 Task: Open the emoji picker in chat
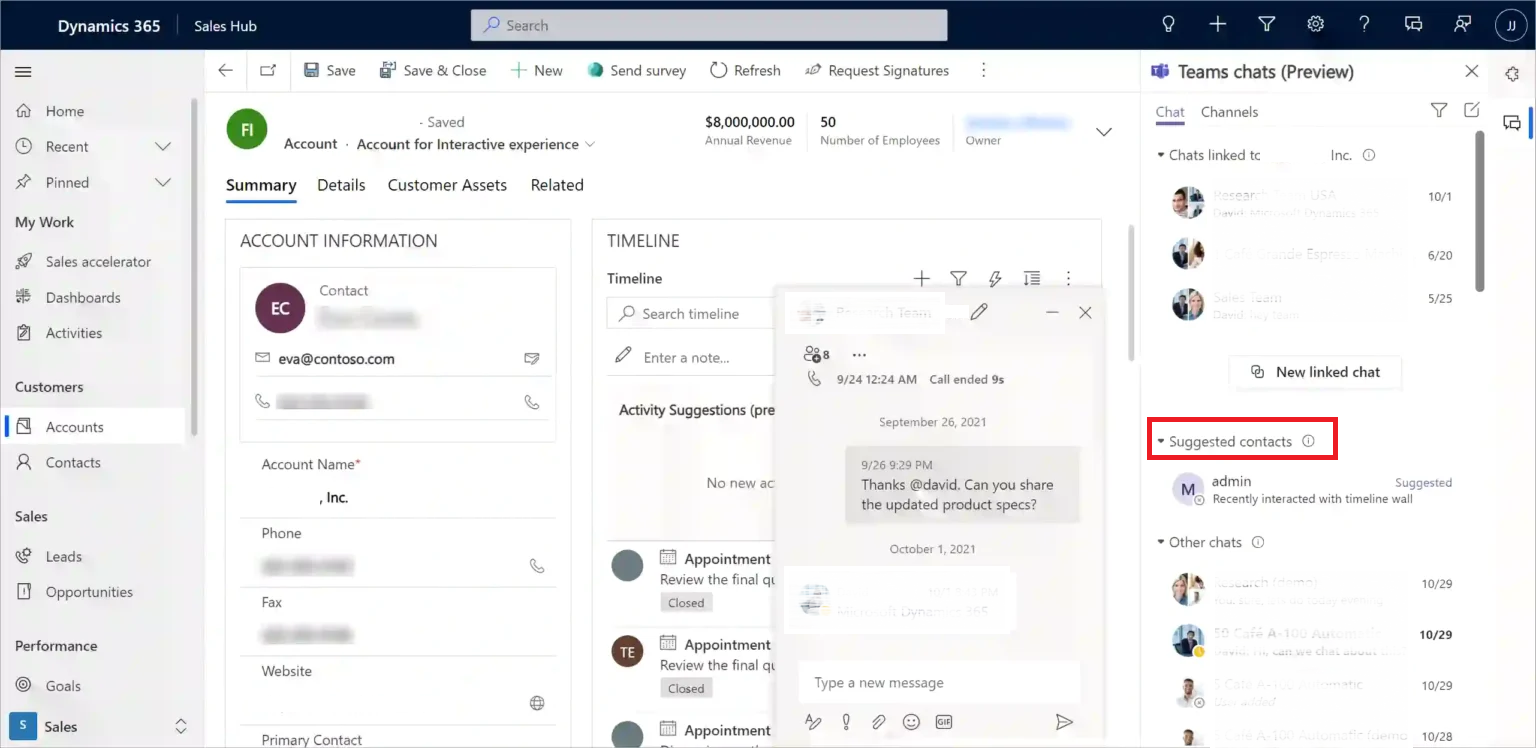click(x=911, y=721)
